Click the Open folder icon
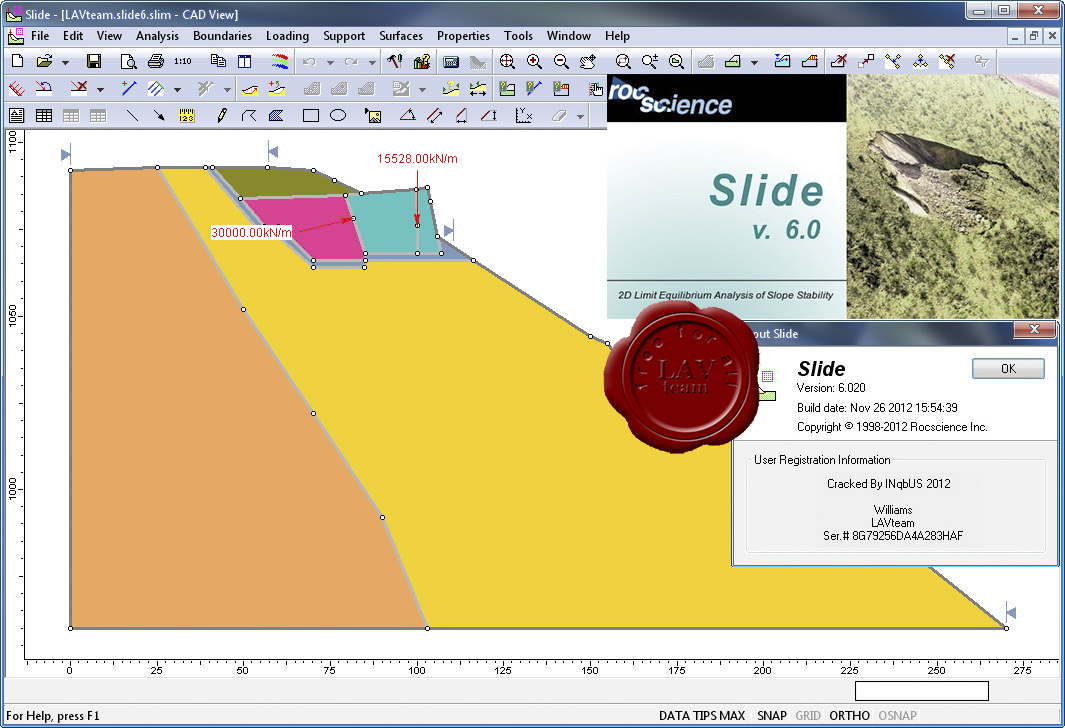This screenshot has width=1065, height=728. 45,62
